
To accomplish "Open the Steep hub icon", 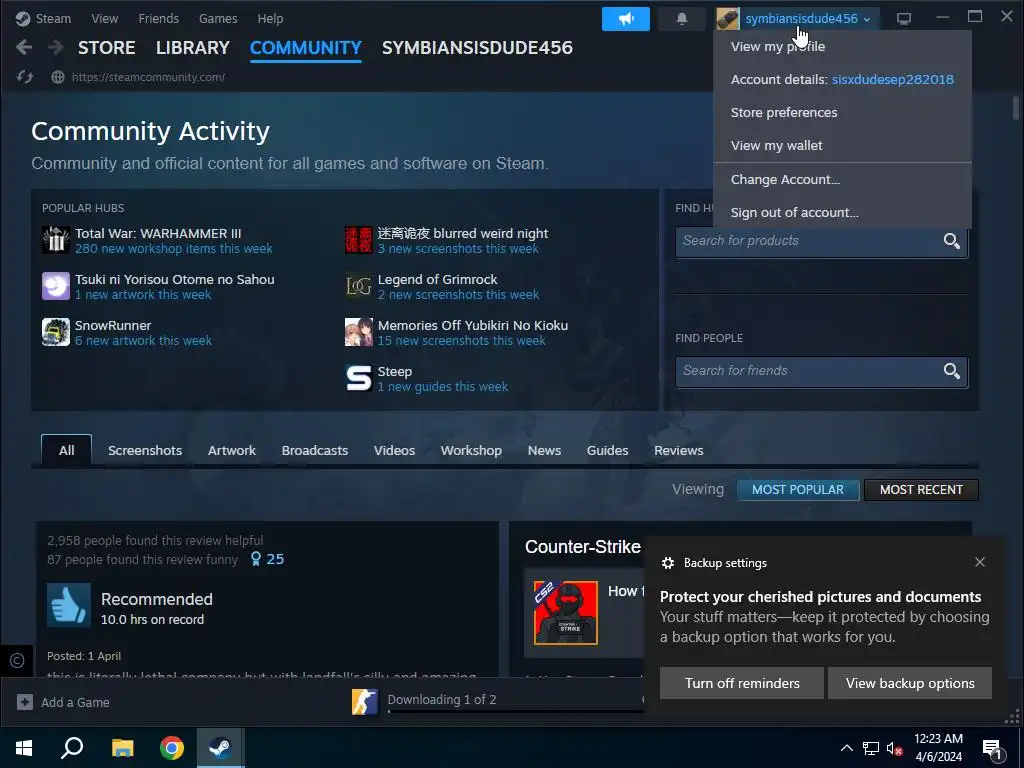I will point(359,378).
